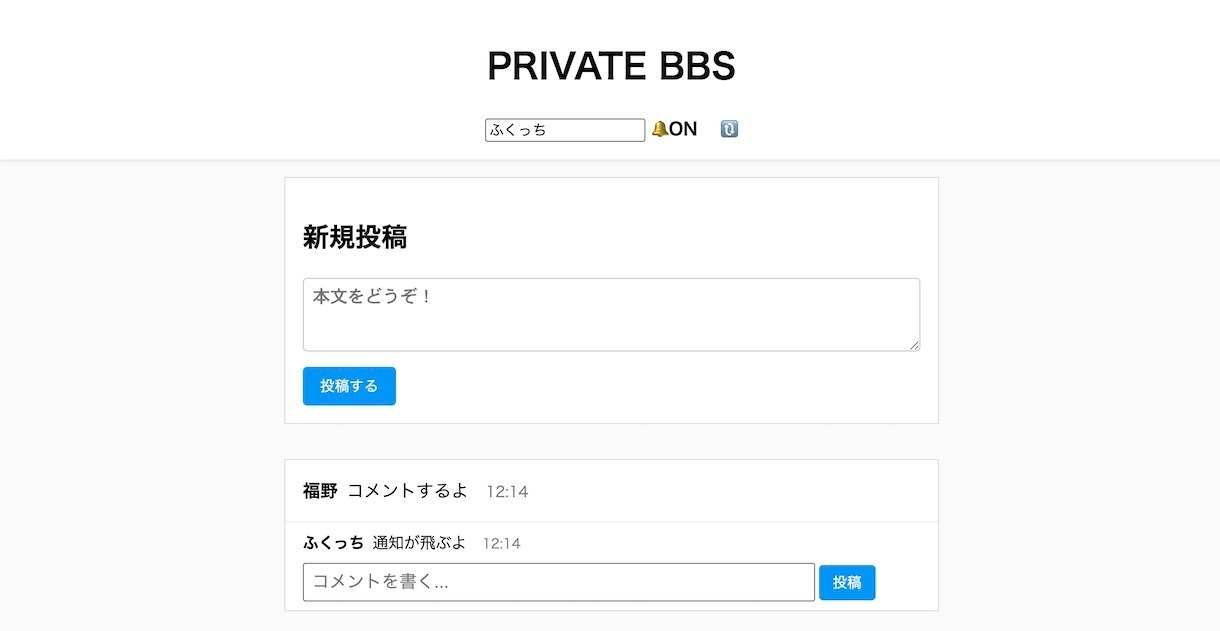The image size is (1220, 631).
Task: Click into the 本文をどうぞ！ text area
Action: [x=611, y=315]
